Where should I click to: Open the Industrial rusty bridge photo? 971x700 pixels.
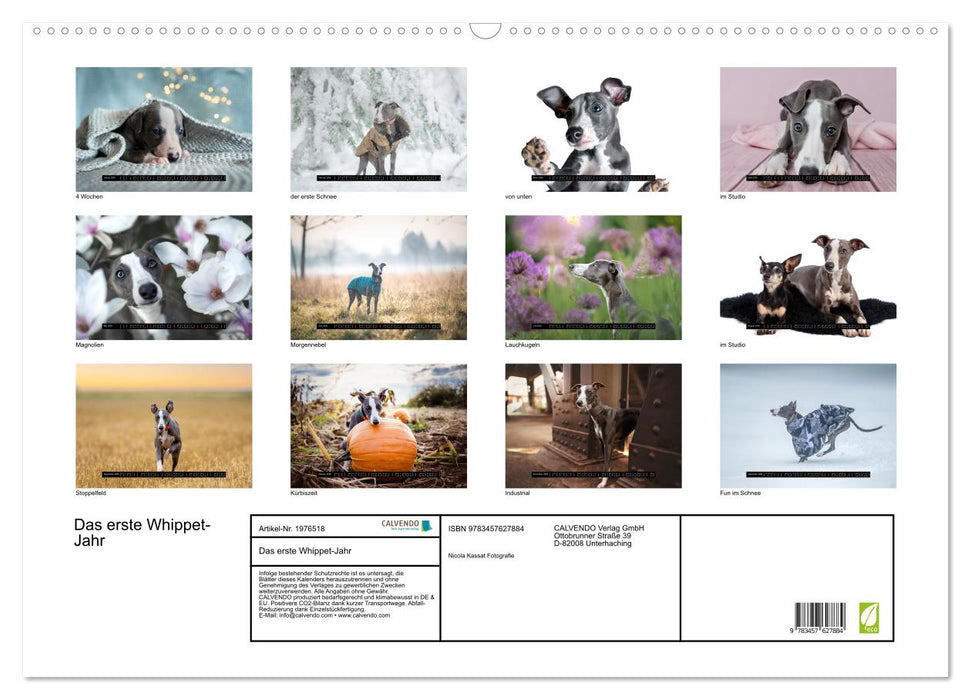click(x=592, y=425)
